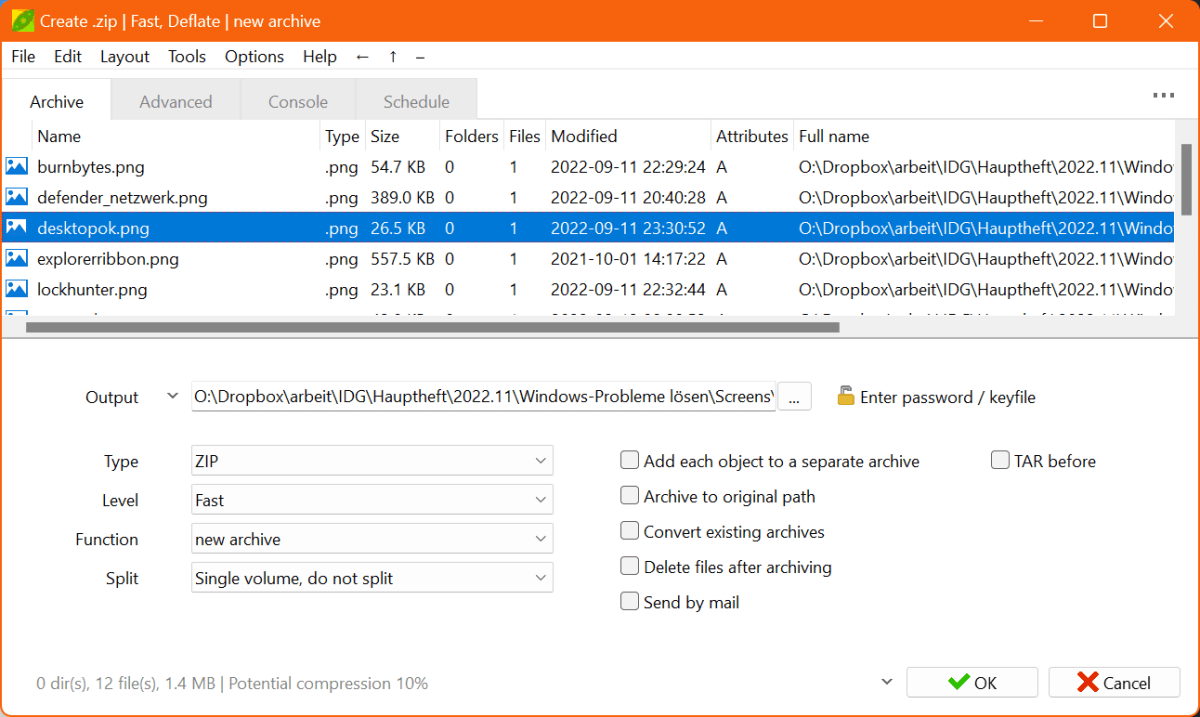Check the TAR before option

pyautogui.click(x=1000, y=461)
